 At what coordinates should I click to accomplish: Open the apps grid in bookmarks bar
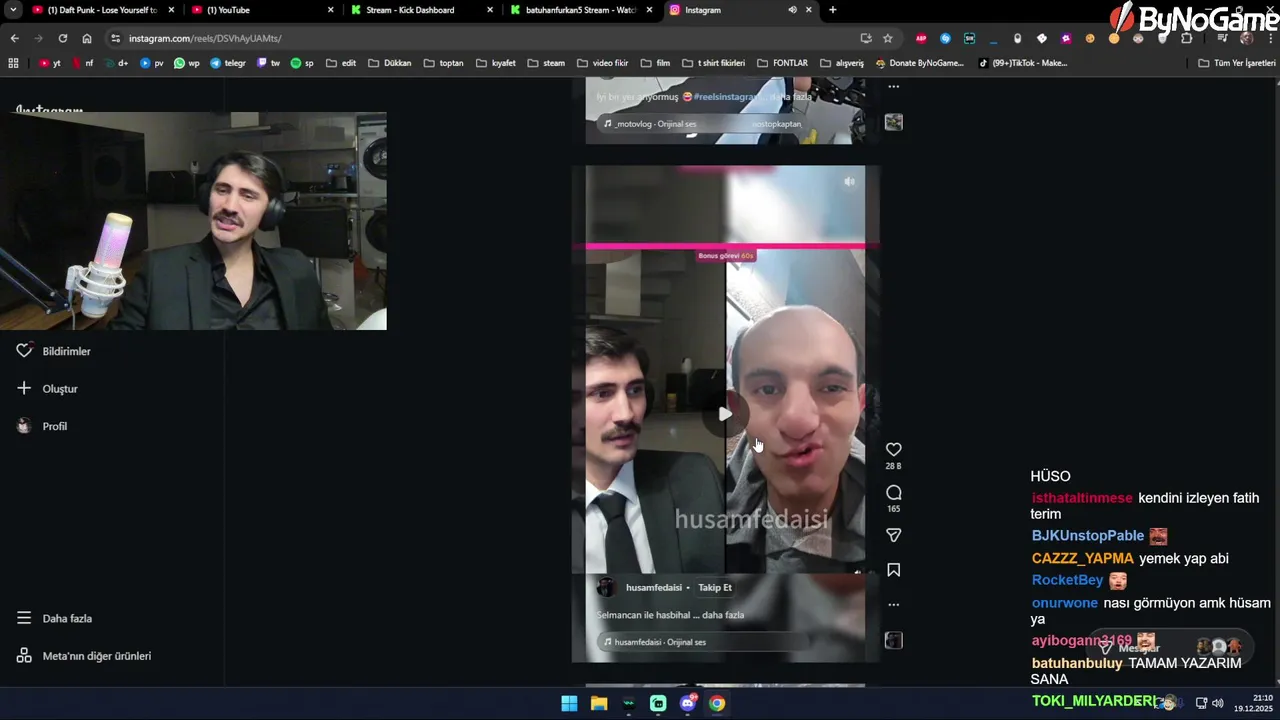click(x=13, y=63)
